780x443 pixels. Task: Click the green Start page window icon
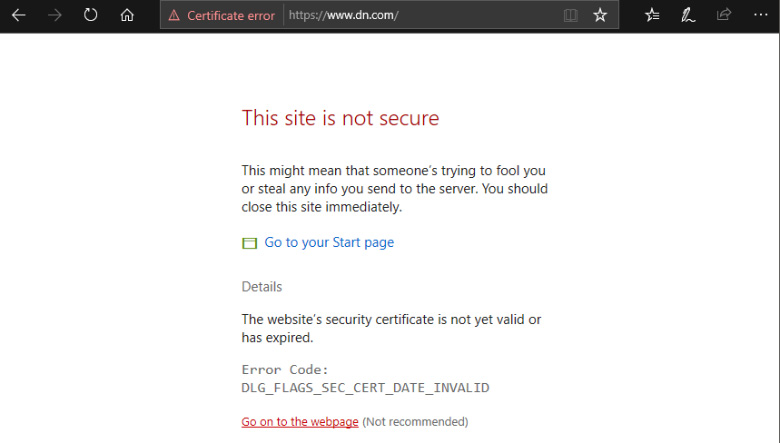click(x=249, y=243)
